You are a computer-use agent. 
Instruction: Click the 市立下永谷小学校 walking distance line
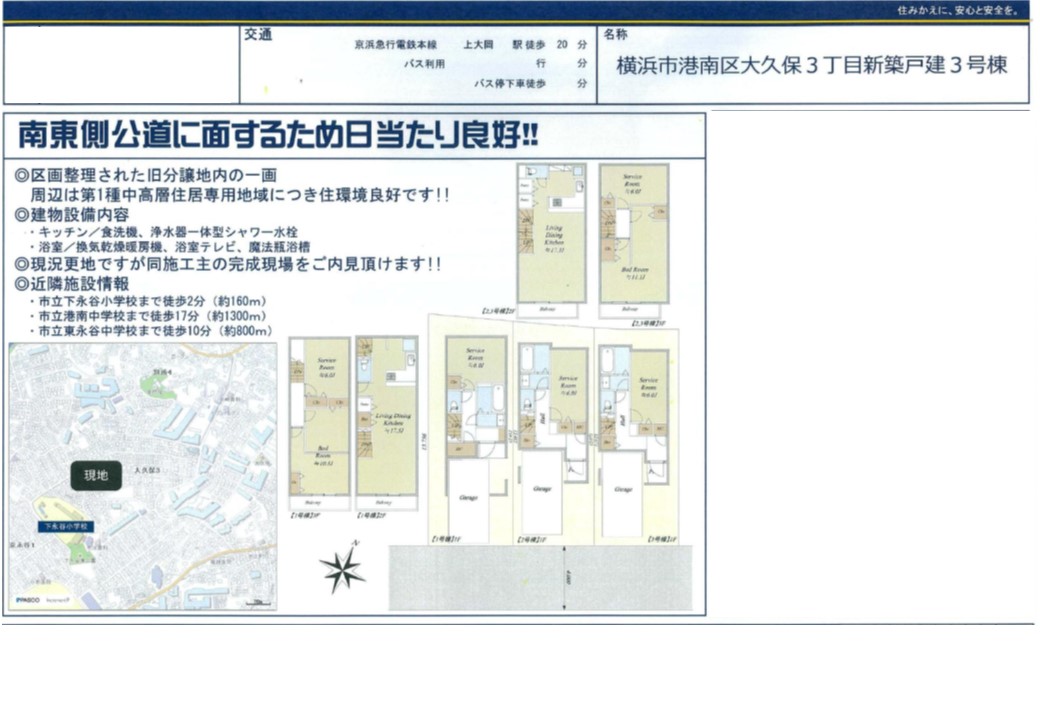pos(150,300)
